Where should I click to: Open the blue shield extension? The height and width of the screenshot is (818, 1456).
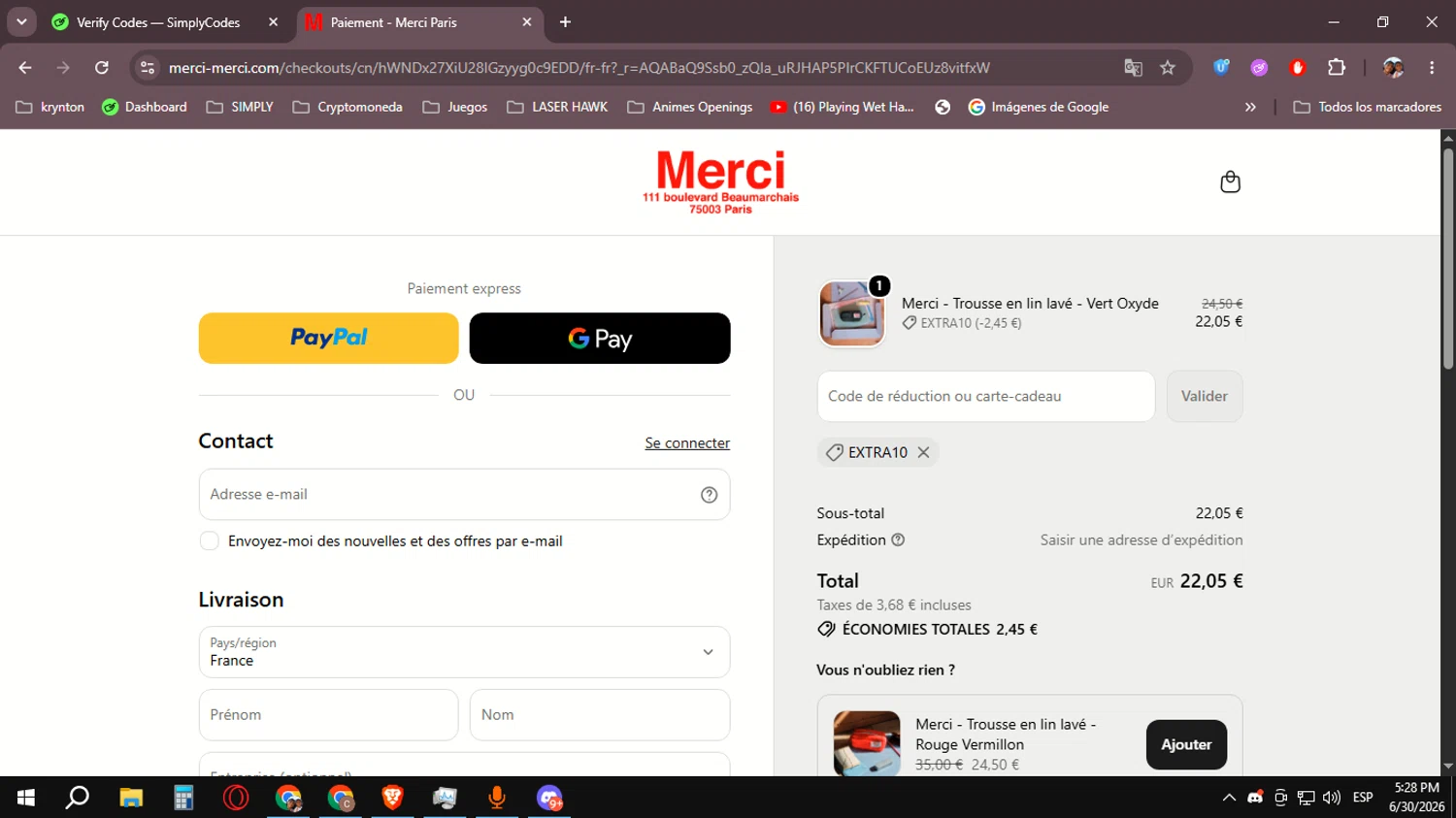[1221, 68]
